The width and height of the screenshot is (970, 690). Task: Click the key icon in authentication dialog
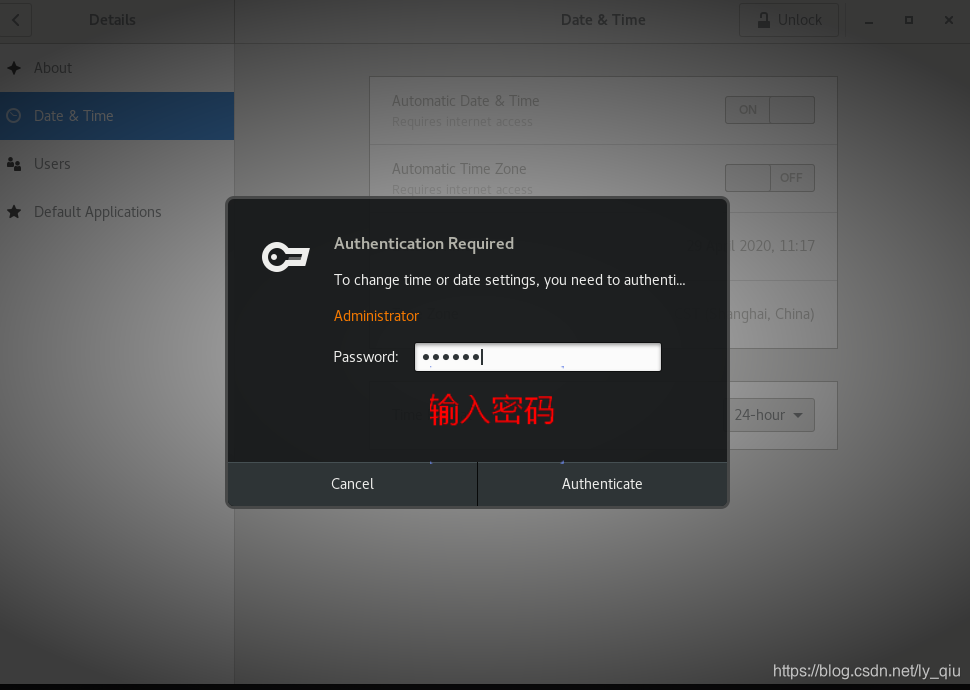(x=285, y=257)
